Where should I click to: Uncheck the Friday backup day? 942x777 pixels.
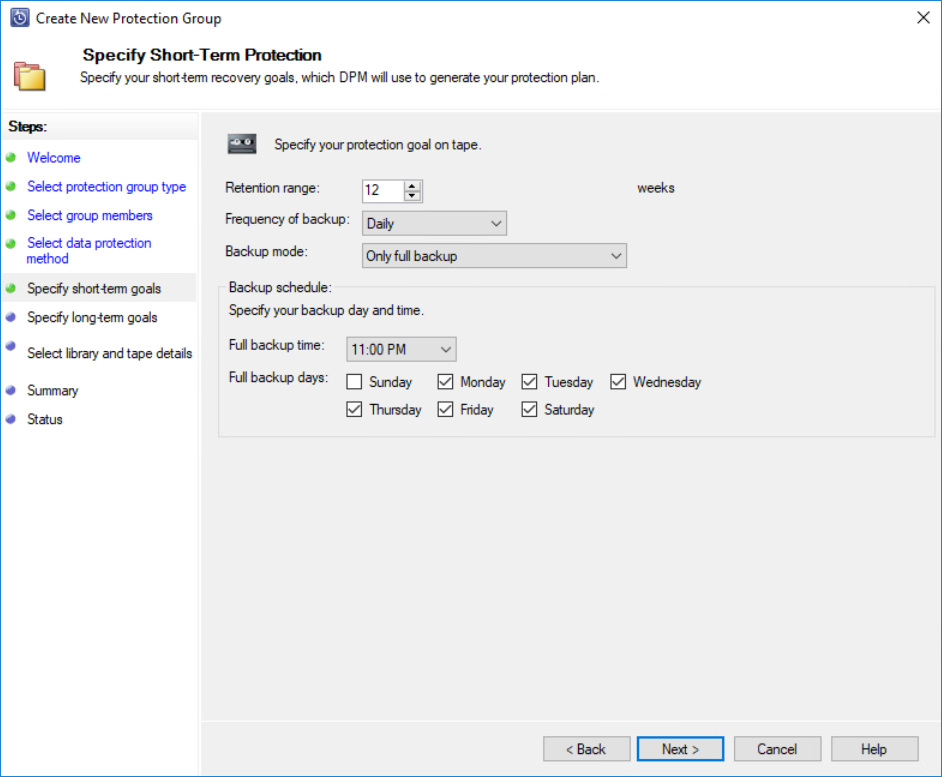[x=445, y=409]
